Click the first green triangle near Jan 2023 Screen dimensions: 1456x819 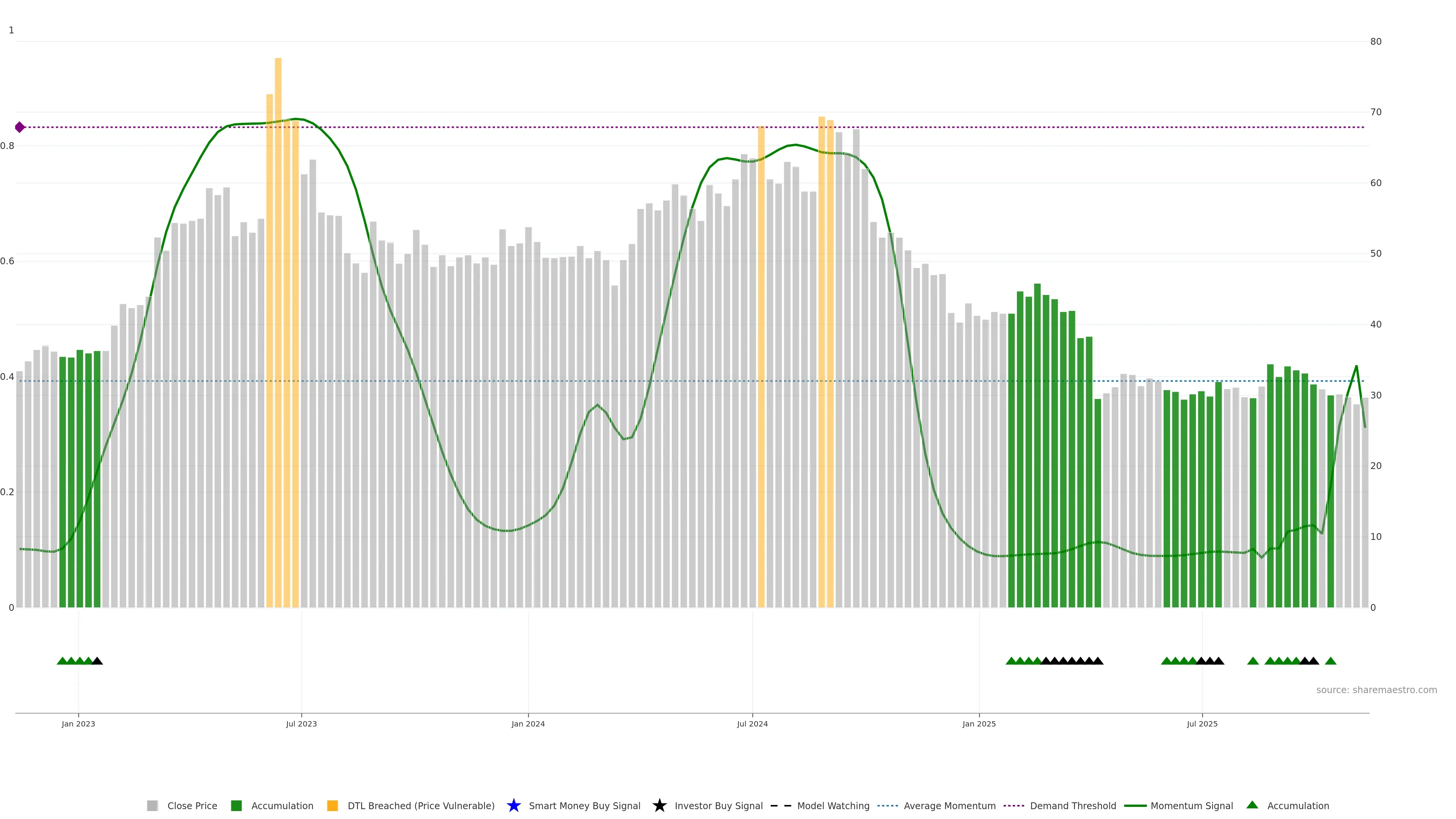62,661
